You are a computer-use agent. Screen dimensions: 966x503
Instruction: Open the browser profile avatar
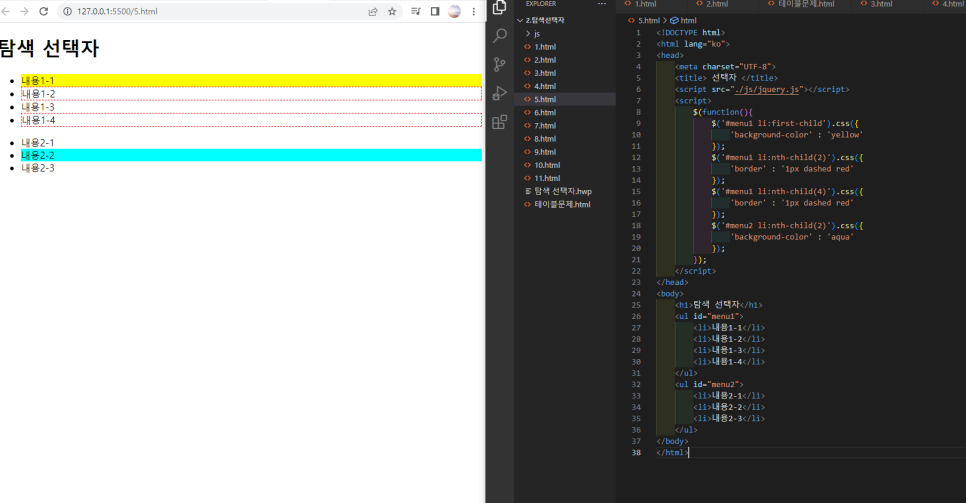454,12
